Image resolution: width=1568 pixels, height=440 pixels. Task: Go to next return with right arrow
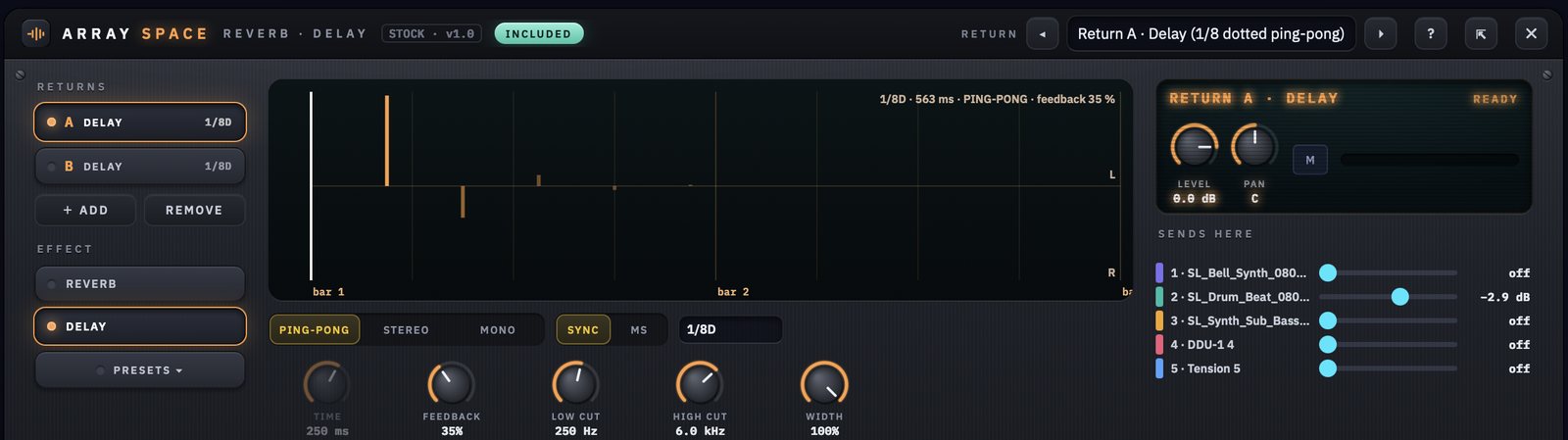[x=1381, y=33]
